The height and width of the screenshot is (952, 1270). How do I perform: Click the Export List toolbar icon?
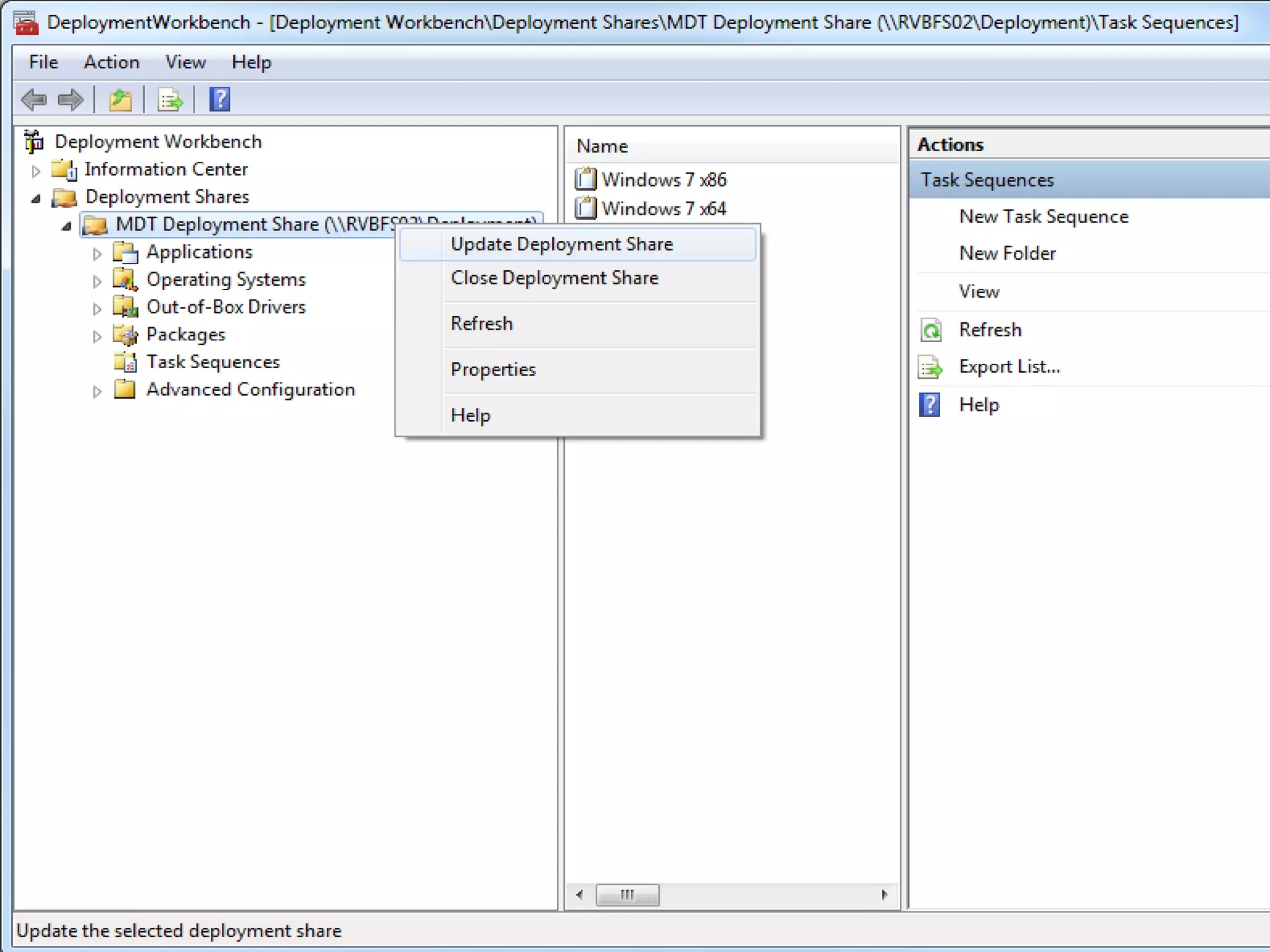170,100
